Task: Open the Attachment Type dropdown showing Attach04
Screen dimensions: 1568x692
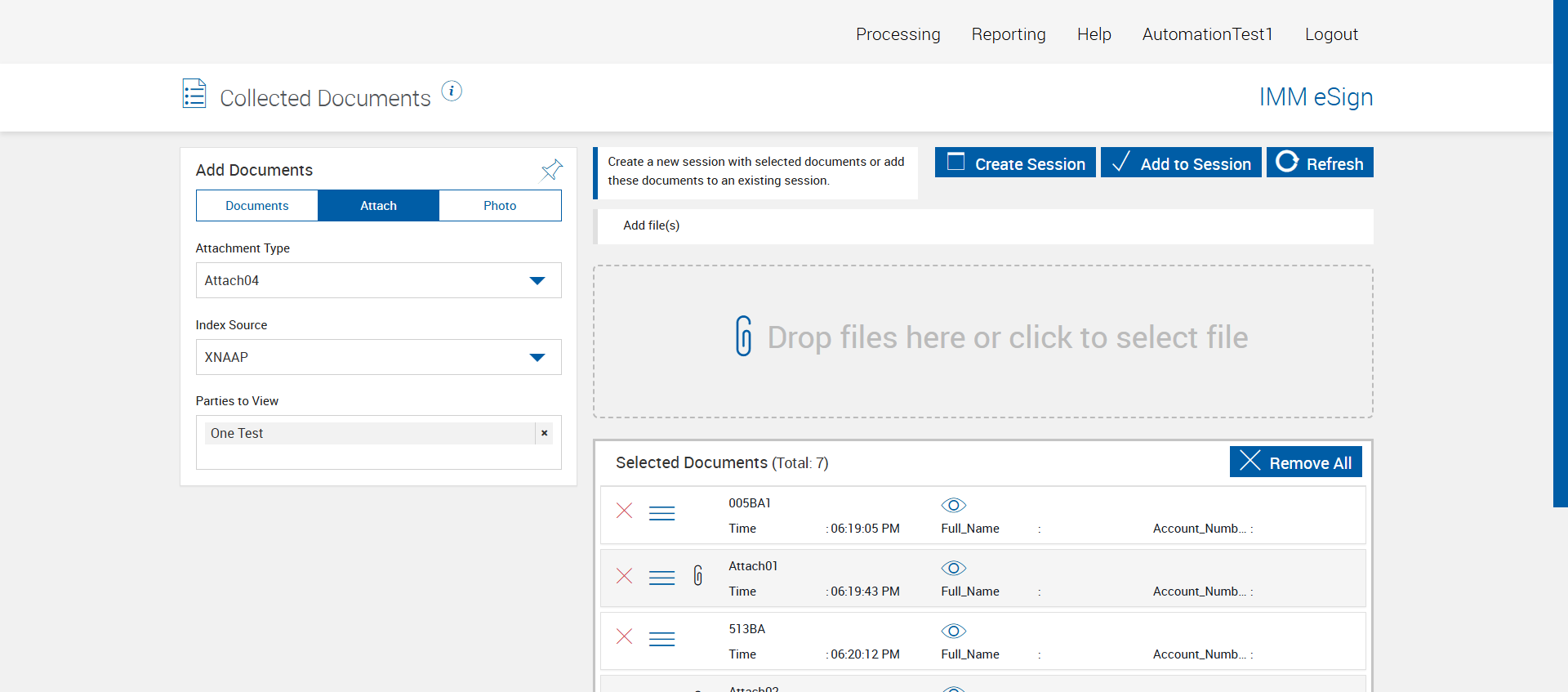Action: click(x=378, y=280)
